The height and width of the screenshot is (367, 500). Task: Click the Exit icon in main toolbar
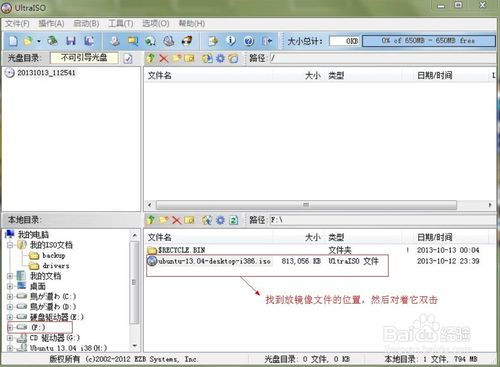[x=267, y=41]
